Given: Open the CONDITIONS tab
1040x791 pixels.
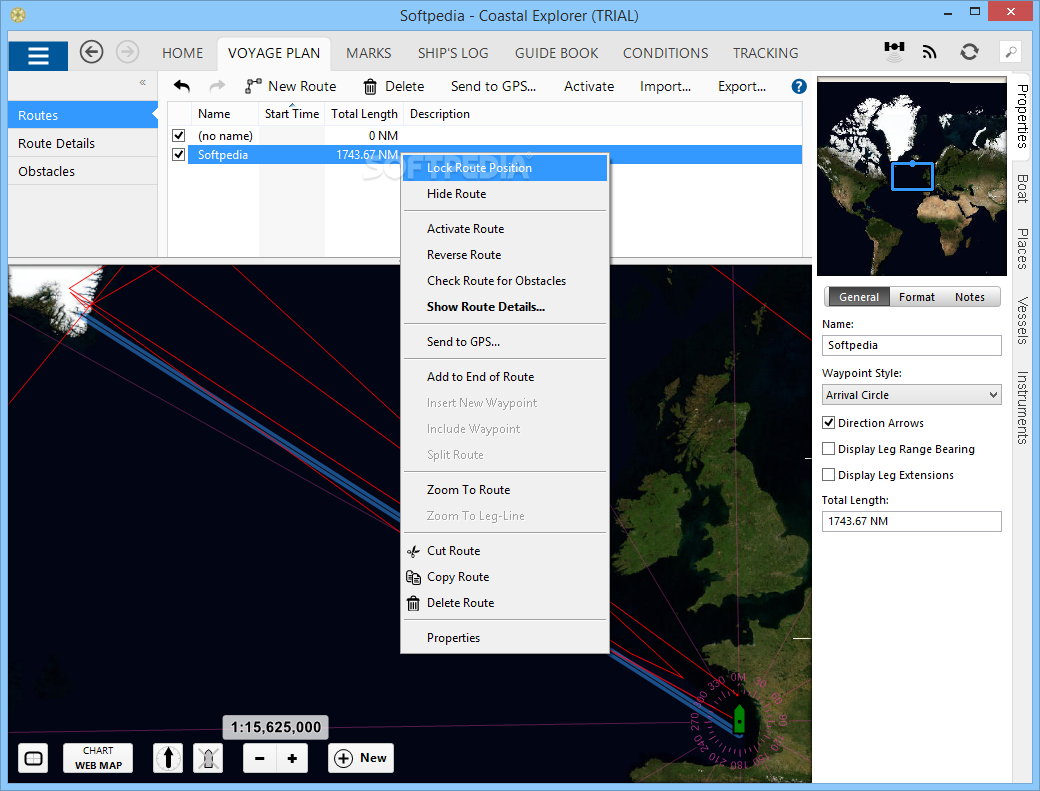Looking at the screenshot, I should pos(665,53).
